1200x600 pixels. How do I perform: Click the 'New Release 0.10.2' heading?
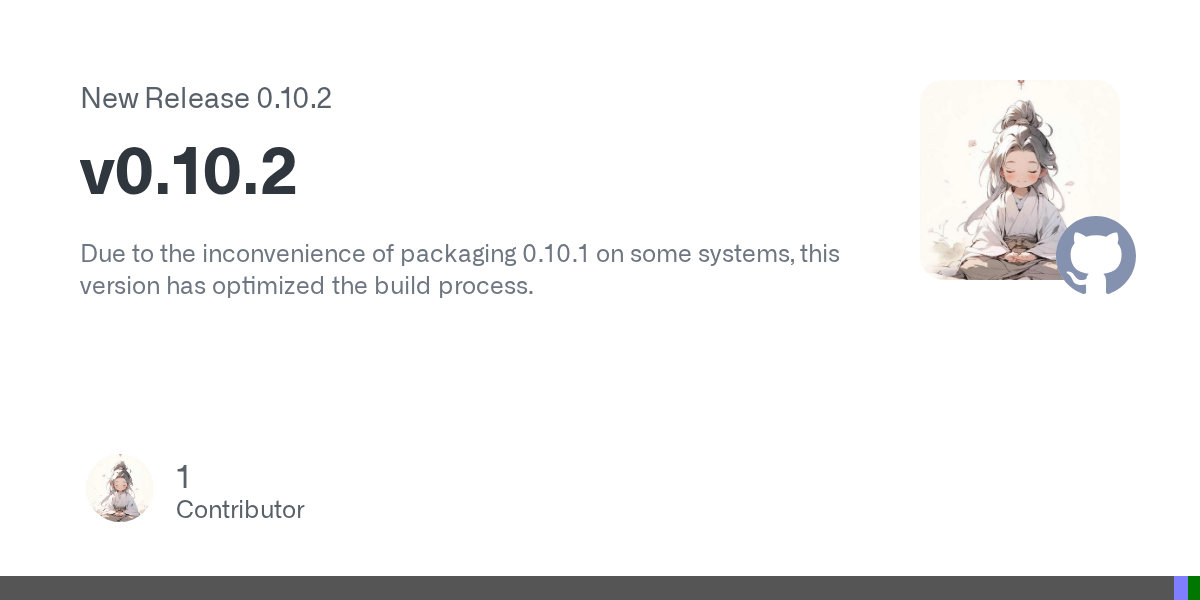tap(205, 98)
